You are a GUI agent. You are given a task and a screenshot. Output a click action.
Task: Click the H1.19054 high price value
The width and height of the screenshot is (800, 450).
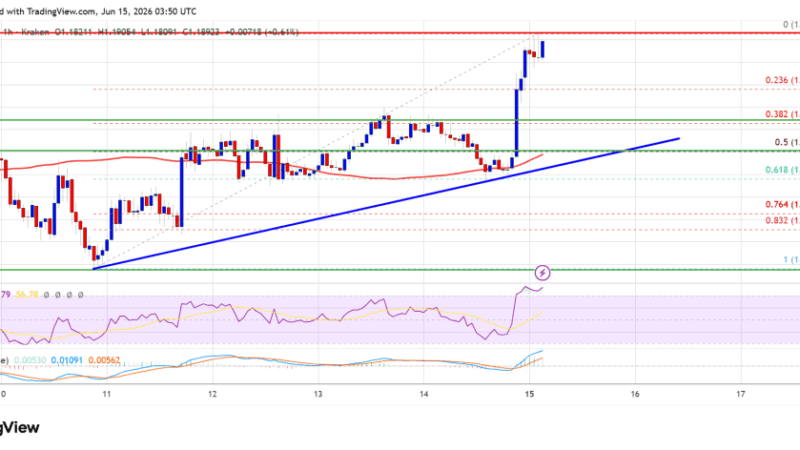117,32
